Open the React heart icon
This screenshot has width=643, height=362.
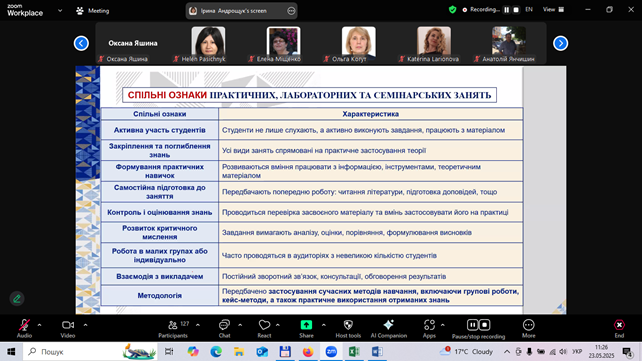pyautogui.click(x=264, y=329)
